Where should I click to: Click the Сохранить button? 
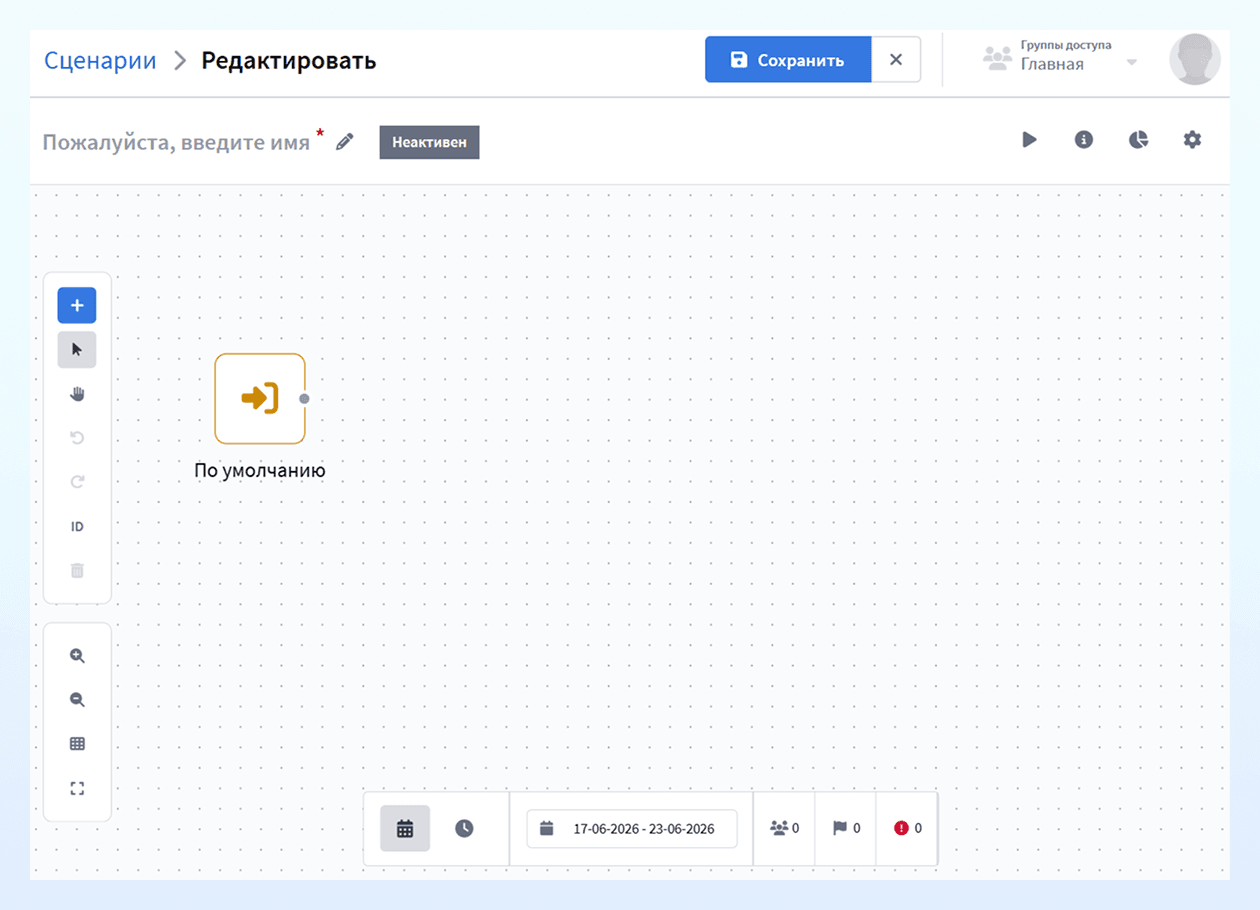tap(788, 60)
